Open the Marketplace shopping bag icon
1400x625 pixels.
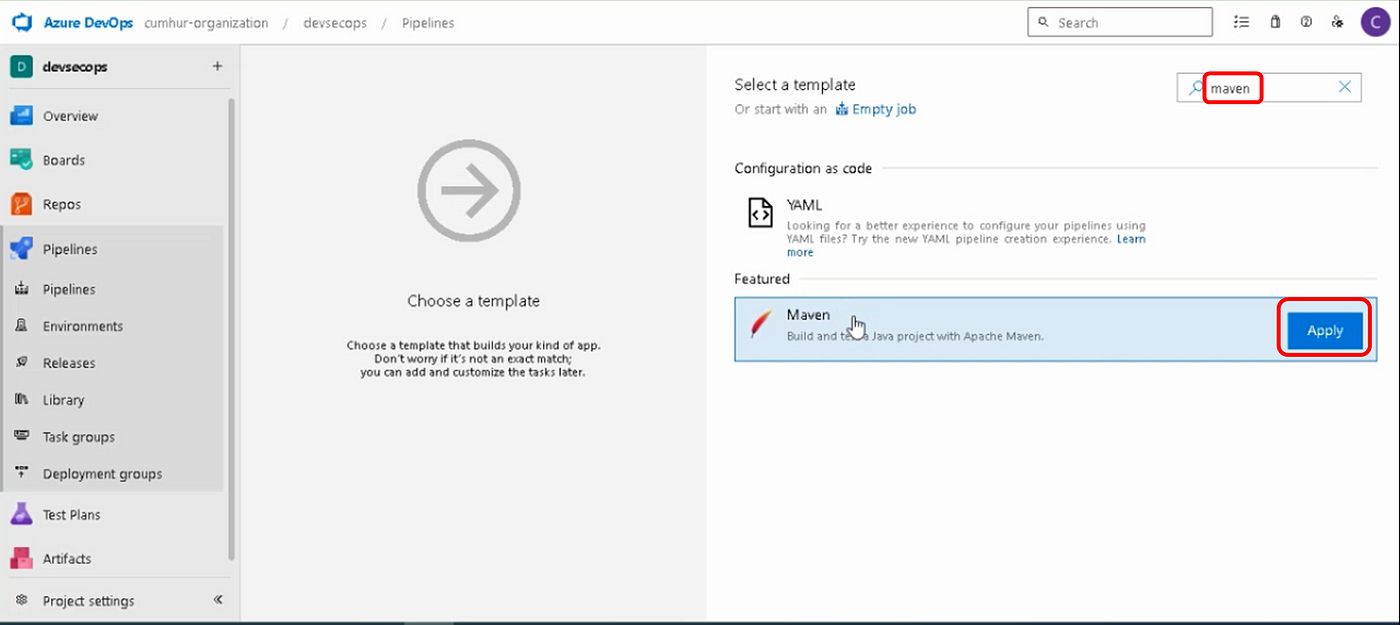click(x=1275, y=22)
